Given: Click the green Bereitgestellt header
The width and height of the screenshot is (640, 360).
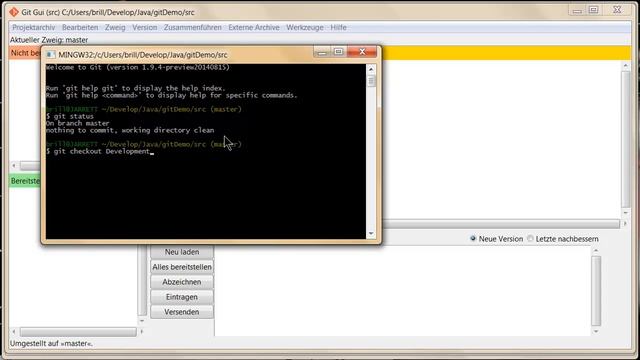Looking at the screenshot, I should (x=25, y=181).
